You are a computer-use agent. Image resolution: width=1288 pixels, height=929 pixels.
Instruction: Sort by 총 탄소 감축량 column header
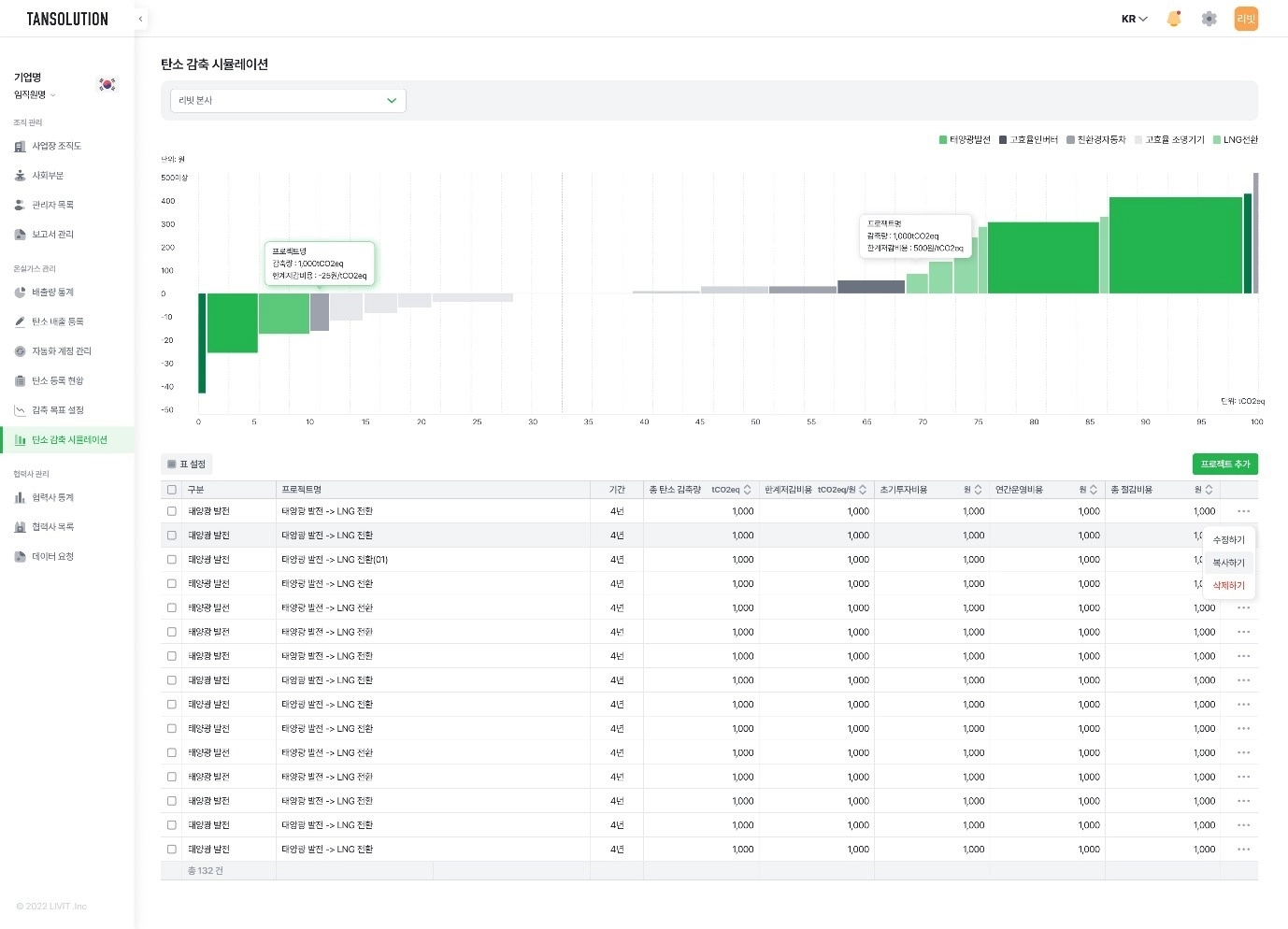(747, 490)
